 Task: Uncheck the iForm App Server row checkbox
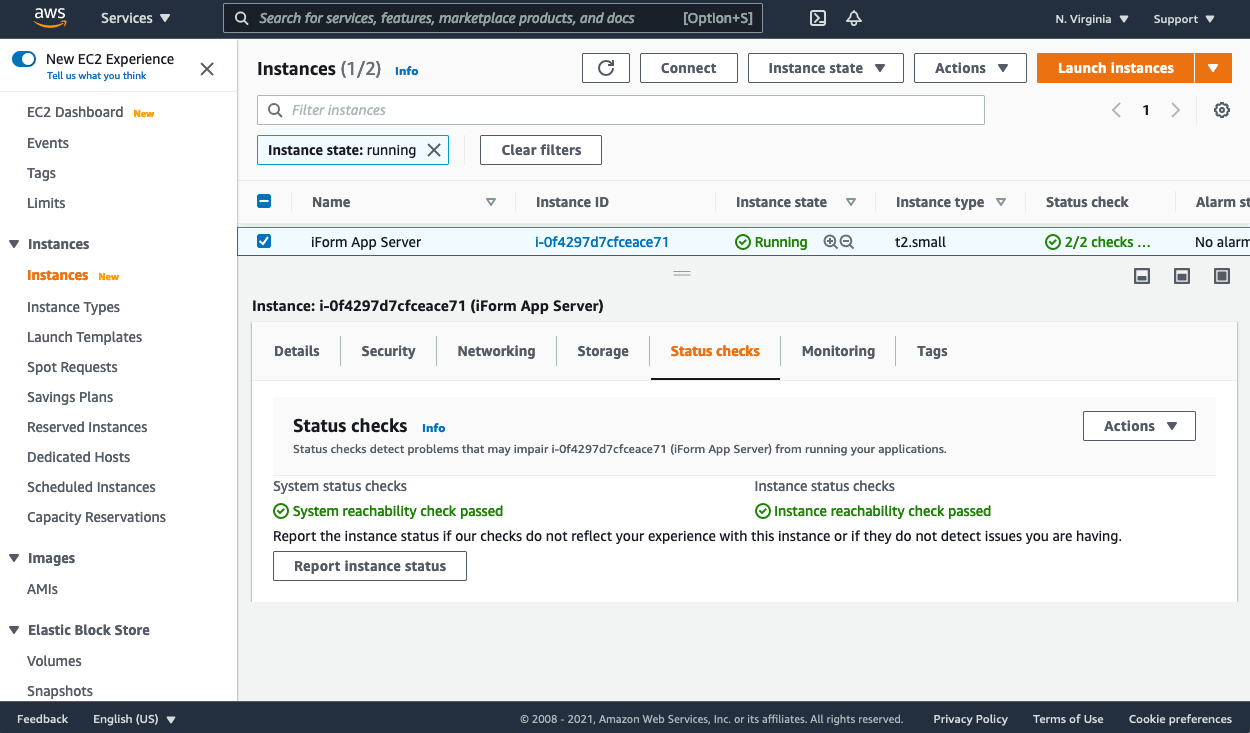pos(264,241)
